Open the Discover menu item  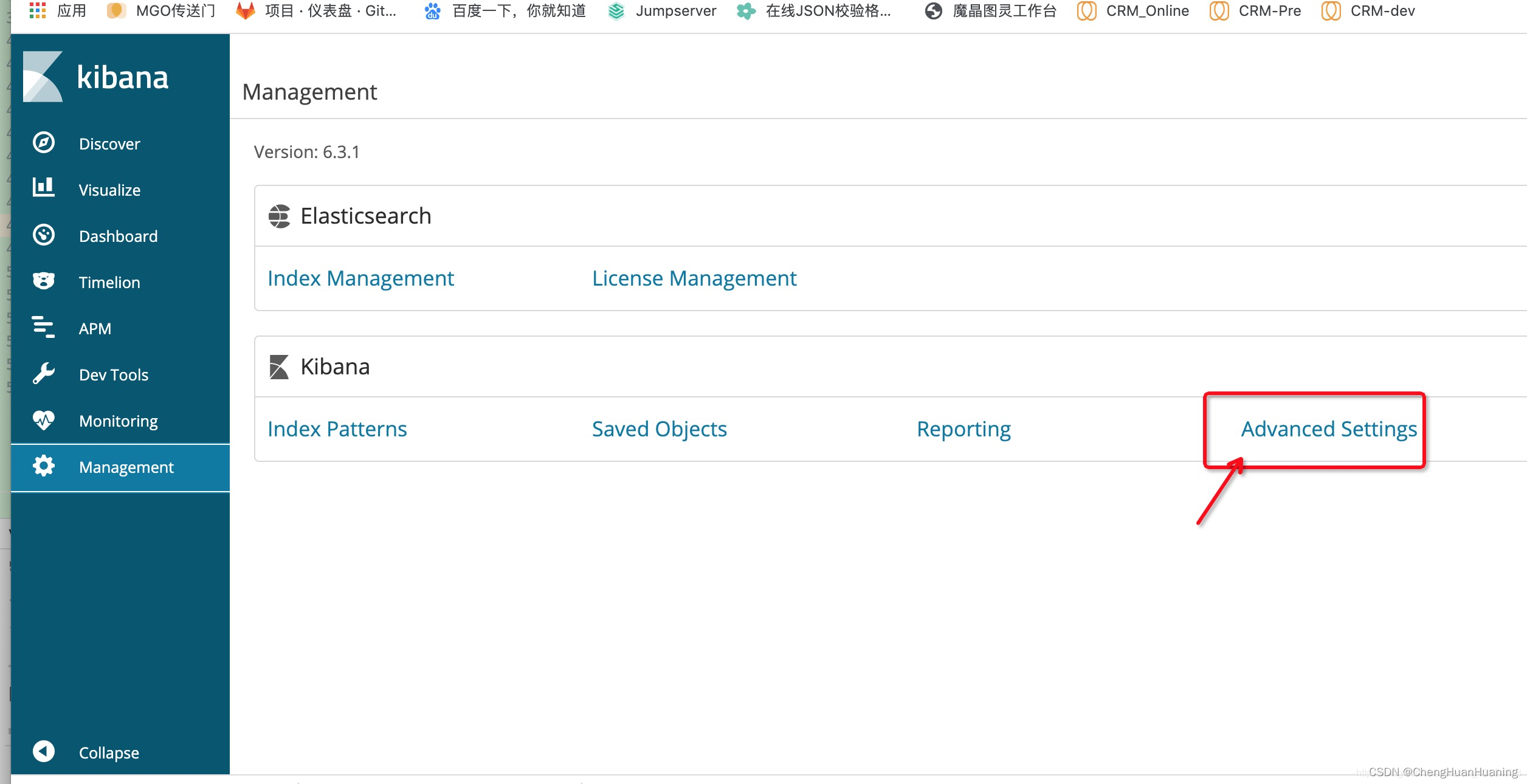[120, 143]
